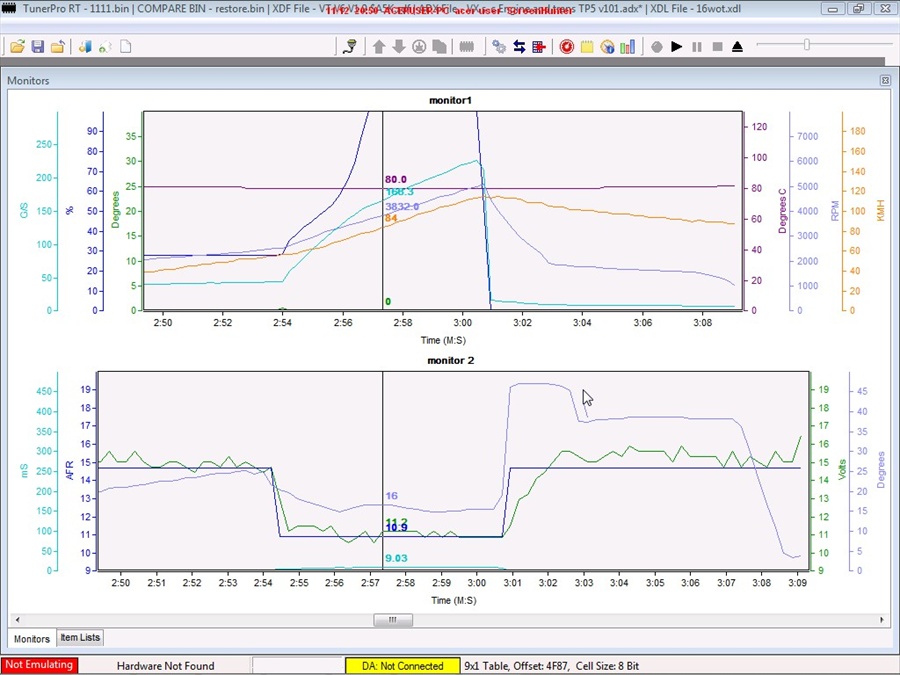This screenshot has width=900, height=675.
Task: Click the 16 degrees value in monitor 2
Action: point(391,496)
